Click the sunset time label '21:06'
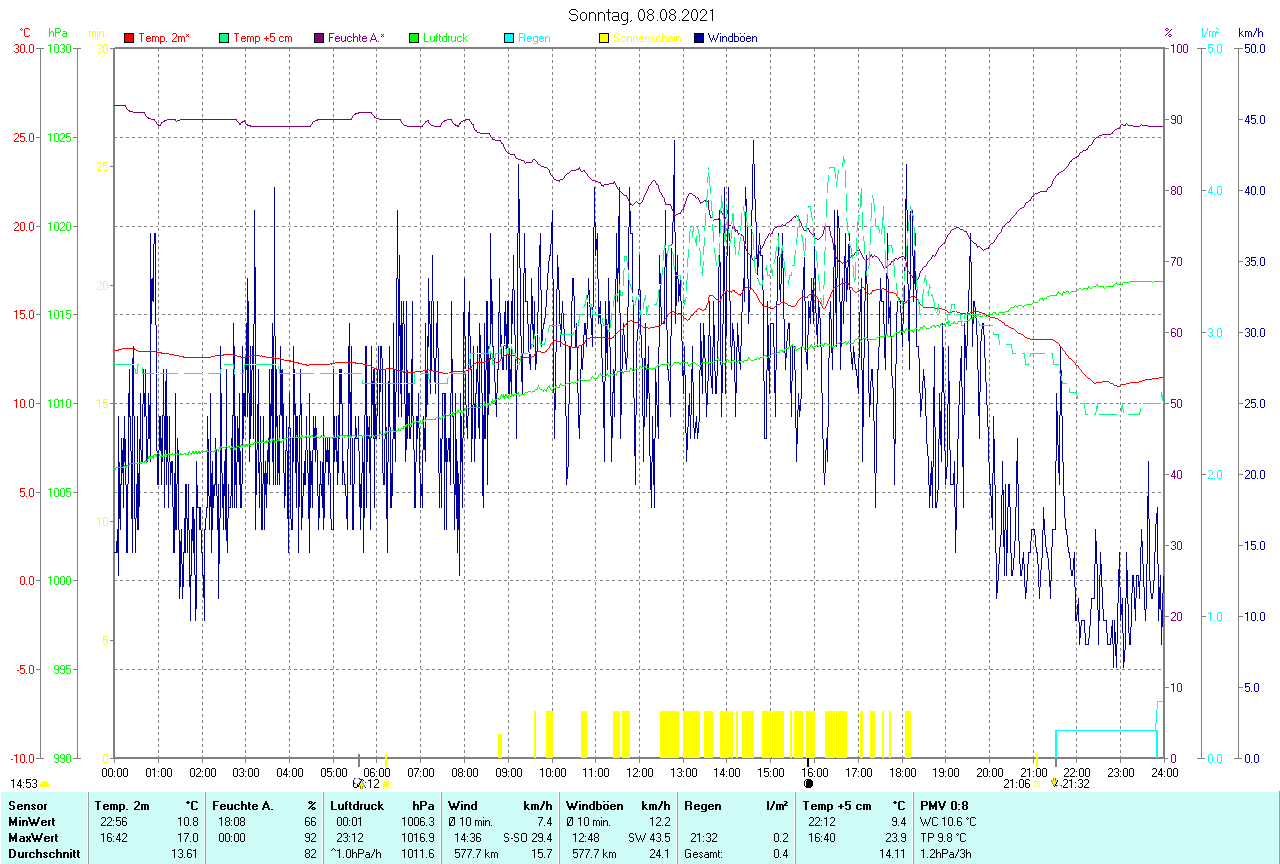 (x=1017, y=784)
